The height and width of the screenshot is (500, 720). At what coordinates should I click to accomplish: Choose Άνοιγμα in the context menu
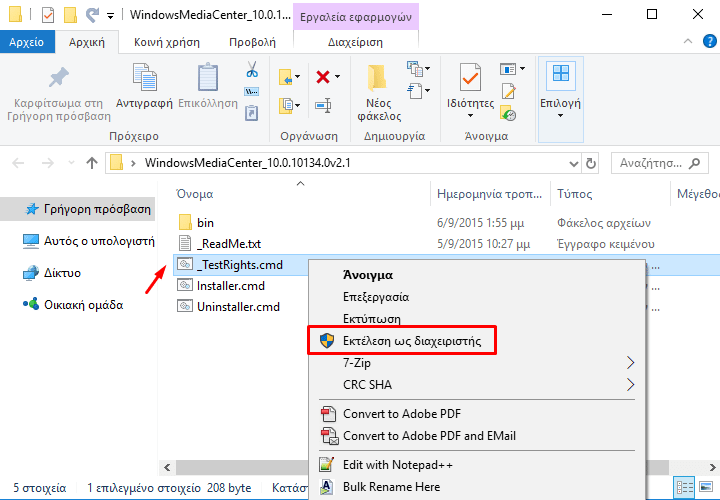click(368, 275)
